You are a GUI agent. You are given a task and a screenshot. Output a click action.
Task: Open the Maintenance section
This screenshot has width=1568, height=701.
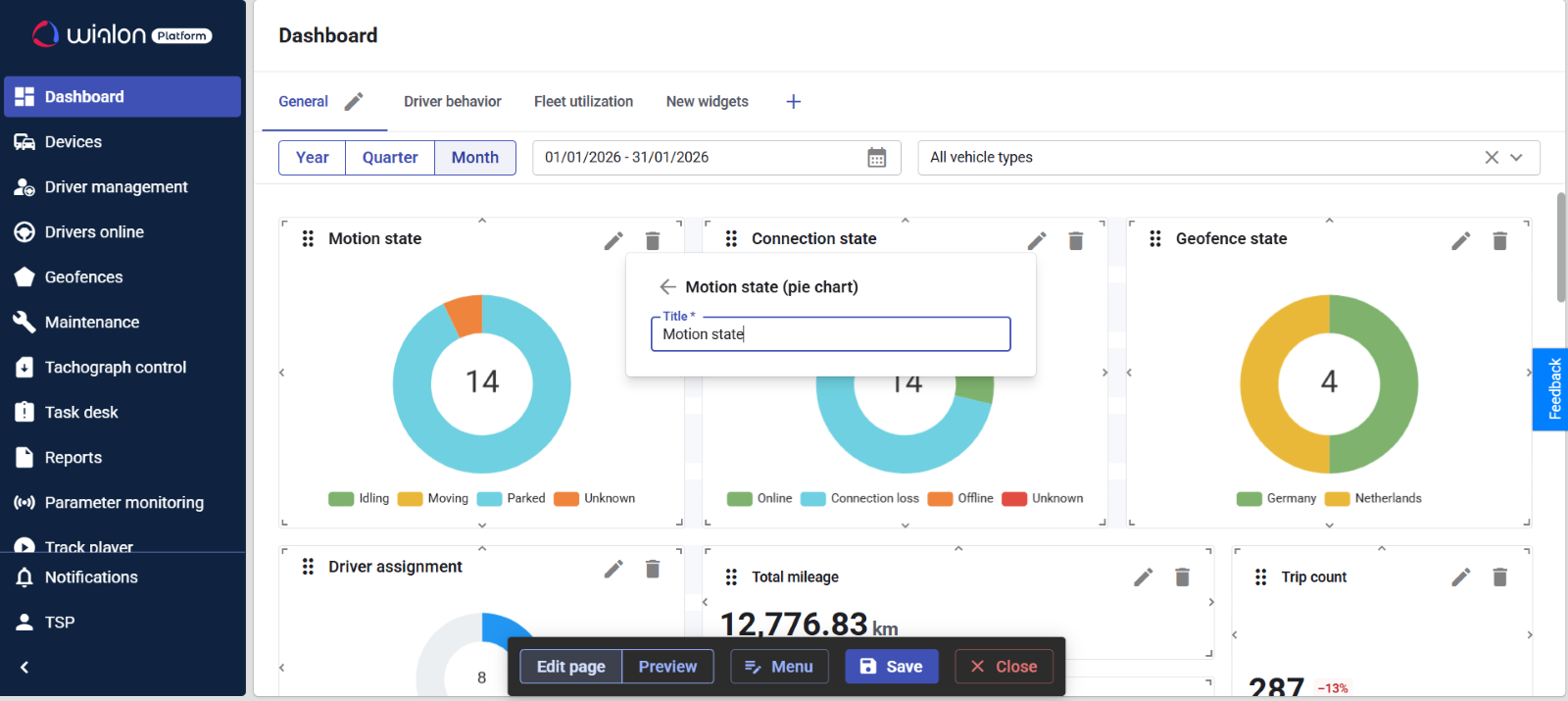(x=122, y=322)
